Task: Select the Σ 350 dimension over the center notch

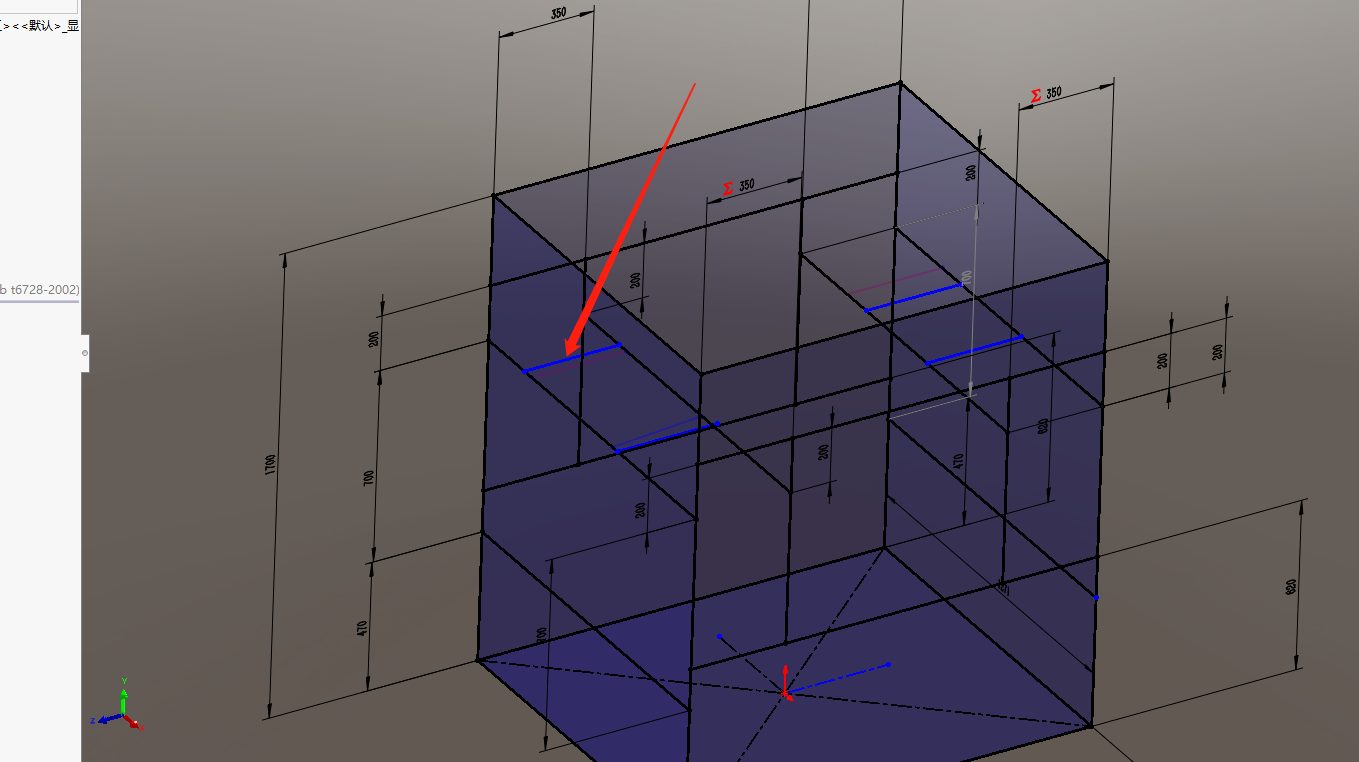Action: pos(739,186)
